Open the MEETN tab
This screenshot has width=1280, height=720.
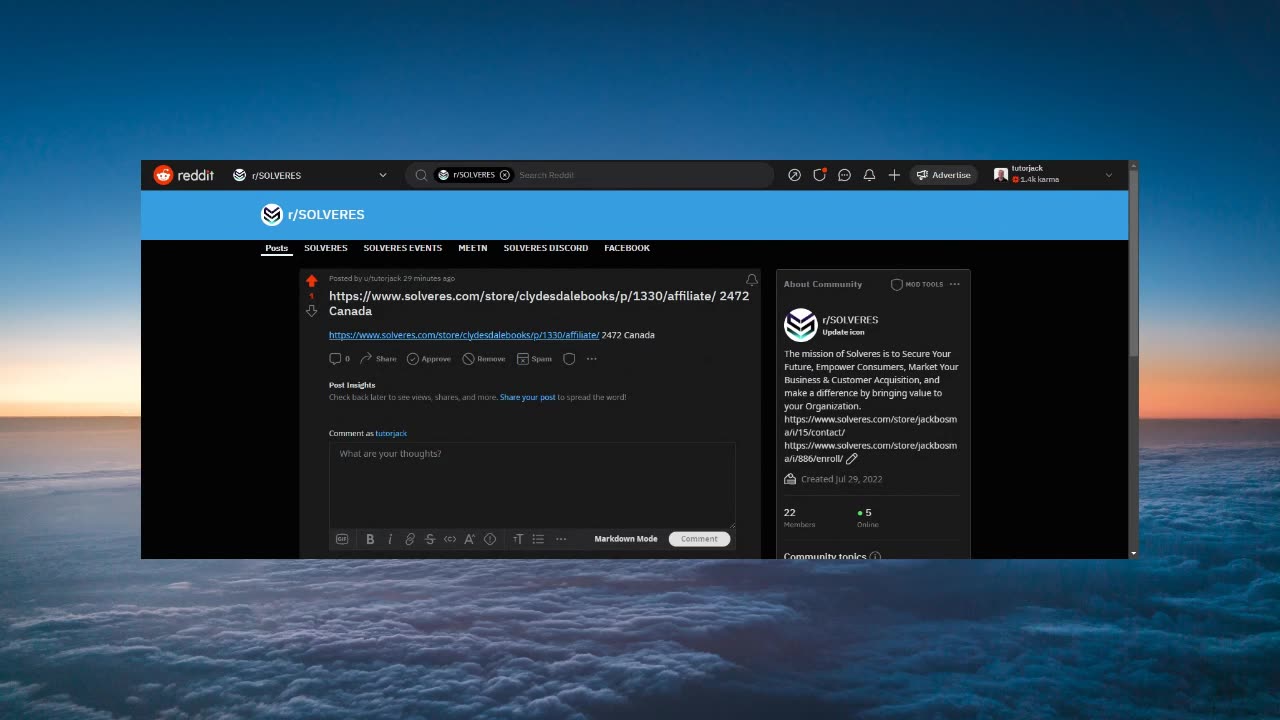click(473, 248)
